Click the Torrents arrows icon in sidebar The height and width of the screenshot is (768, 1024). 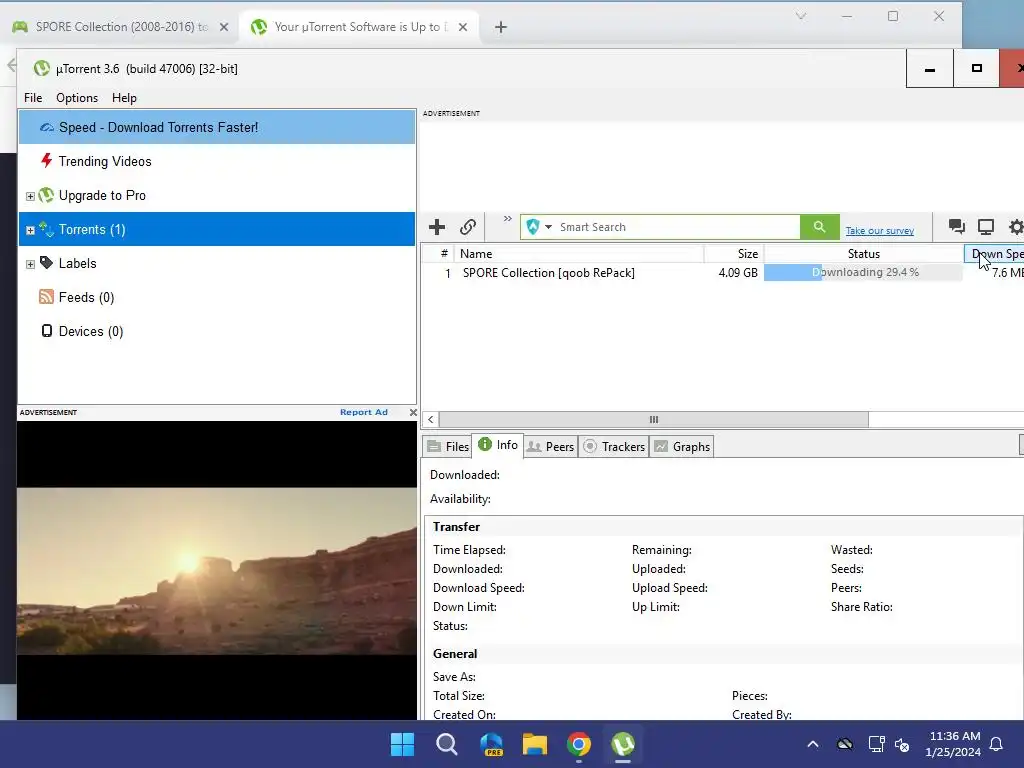tap(46, 229)
